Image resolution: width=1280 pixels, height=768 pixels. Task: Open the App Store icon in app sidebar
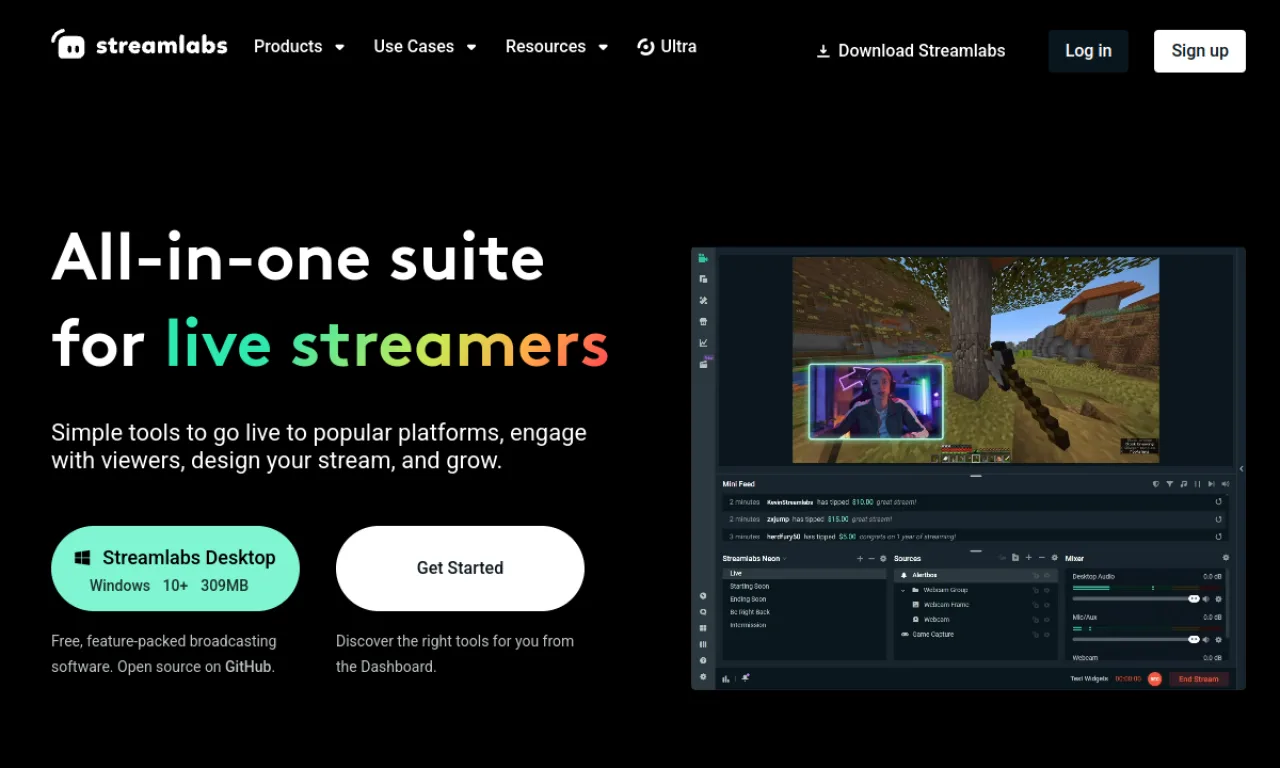(703, 322)
